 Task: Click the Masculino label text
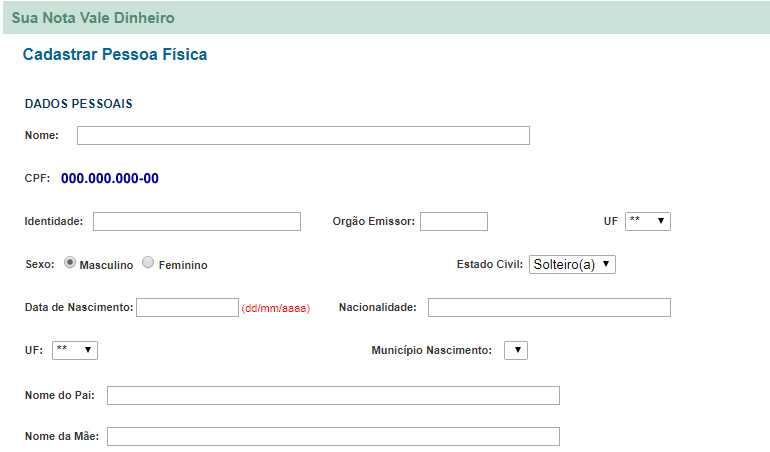tap(106, 265)
